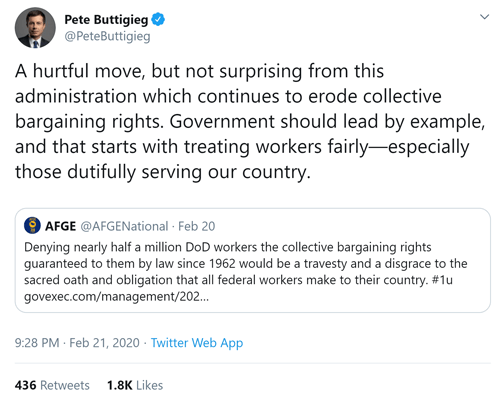Viewport: 500px width, 399px height.
Task: Click the 9:28 PM timestamp
Action: pyautogui.click(x=37, y=343)
